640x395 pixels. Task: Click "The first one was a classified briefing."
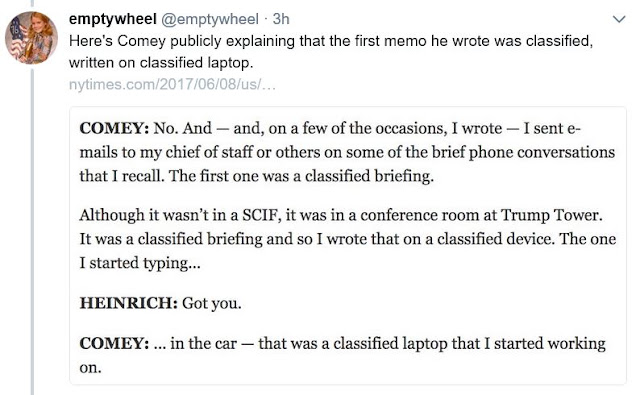tap(301, 176)
